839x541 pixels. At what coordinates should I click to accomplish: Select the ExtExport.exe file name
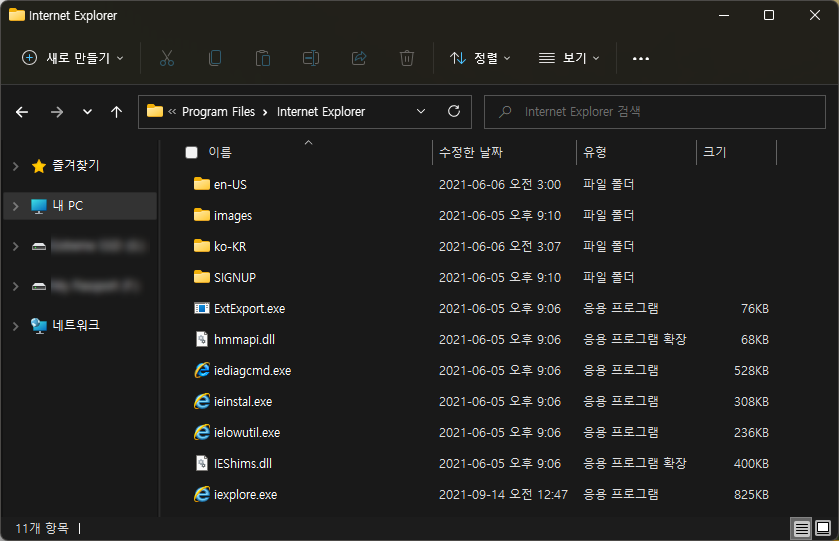coord(249,308)
